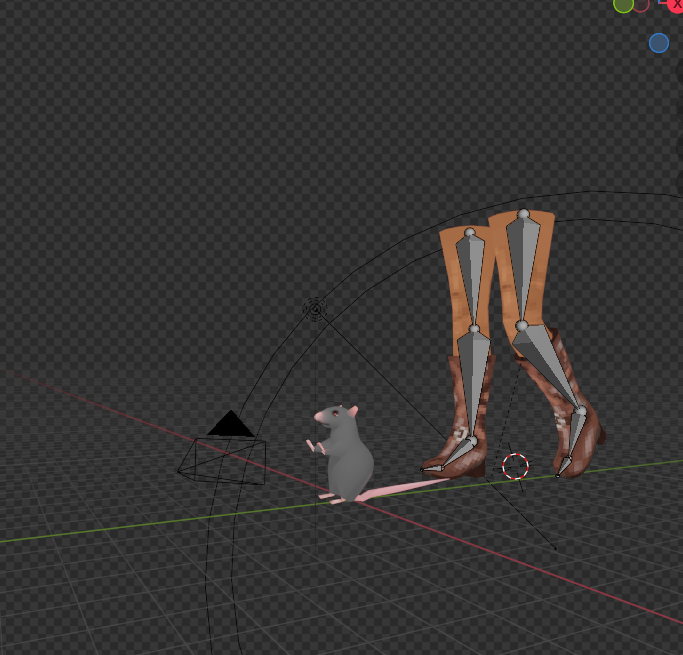Click the green negative Y gizmo circle

(623, 5)
